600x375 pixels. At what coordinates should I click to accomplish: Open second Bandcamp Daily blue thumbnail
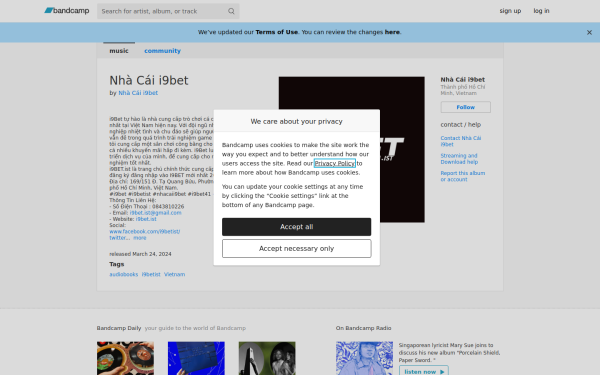coord(196,358)
